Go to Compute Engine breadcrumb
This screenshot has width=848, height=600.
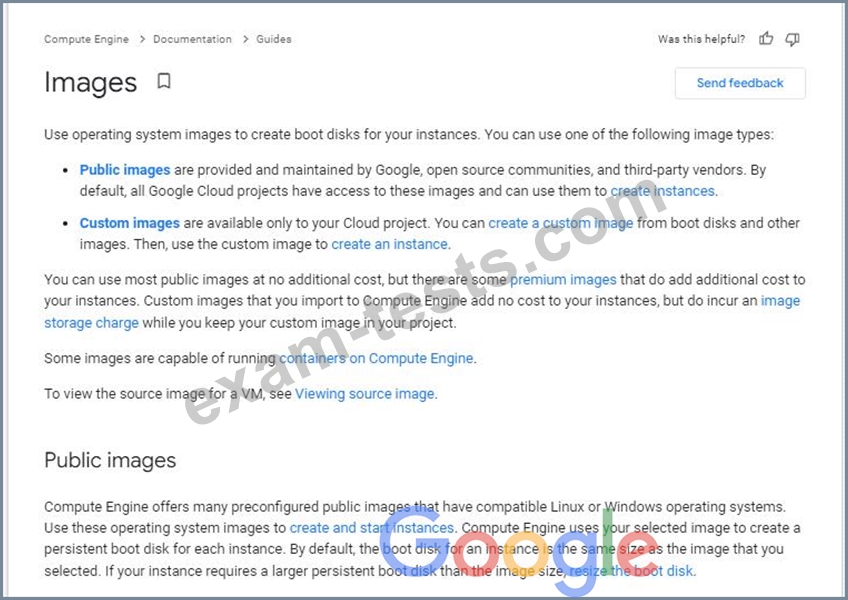point(86,39)
